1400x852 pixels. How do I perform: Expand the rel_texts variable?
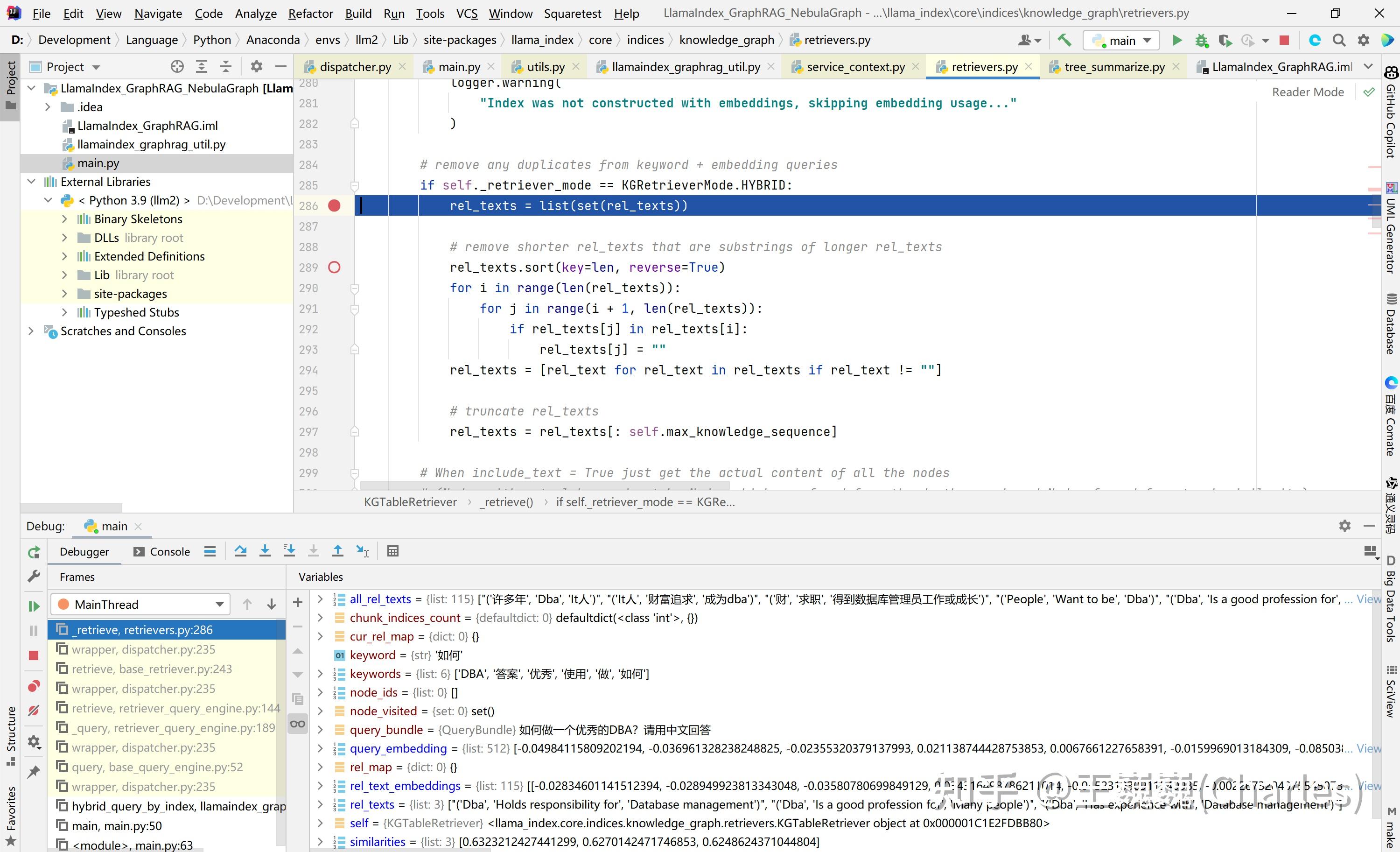pyautogui.click(x=321, y=804)
